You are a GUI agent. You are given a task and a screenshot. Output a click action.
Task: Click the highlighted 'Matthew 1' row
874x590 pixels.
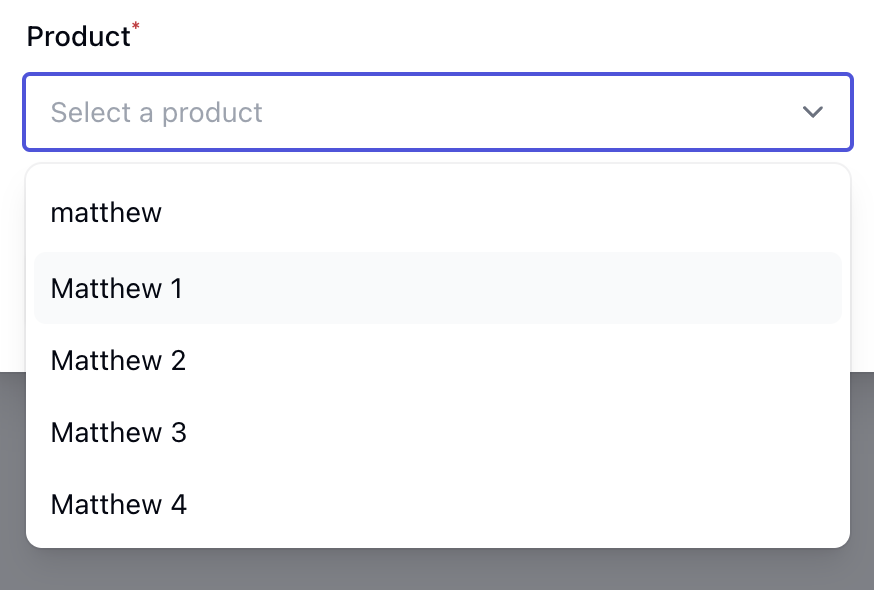[437, 289]
